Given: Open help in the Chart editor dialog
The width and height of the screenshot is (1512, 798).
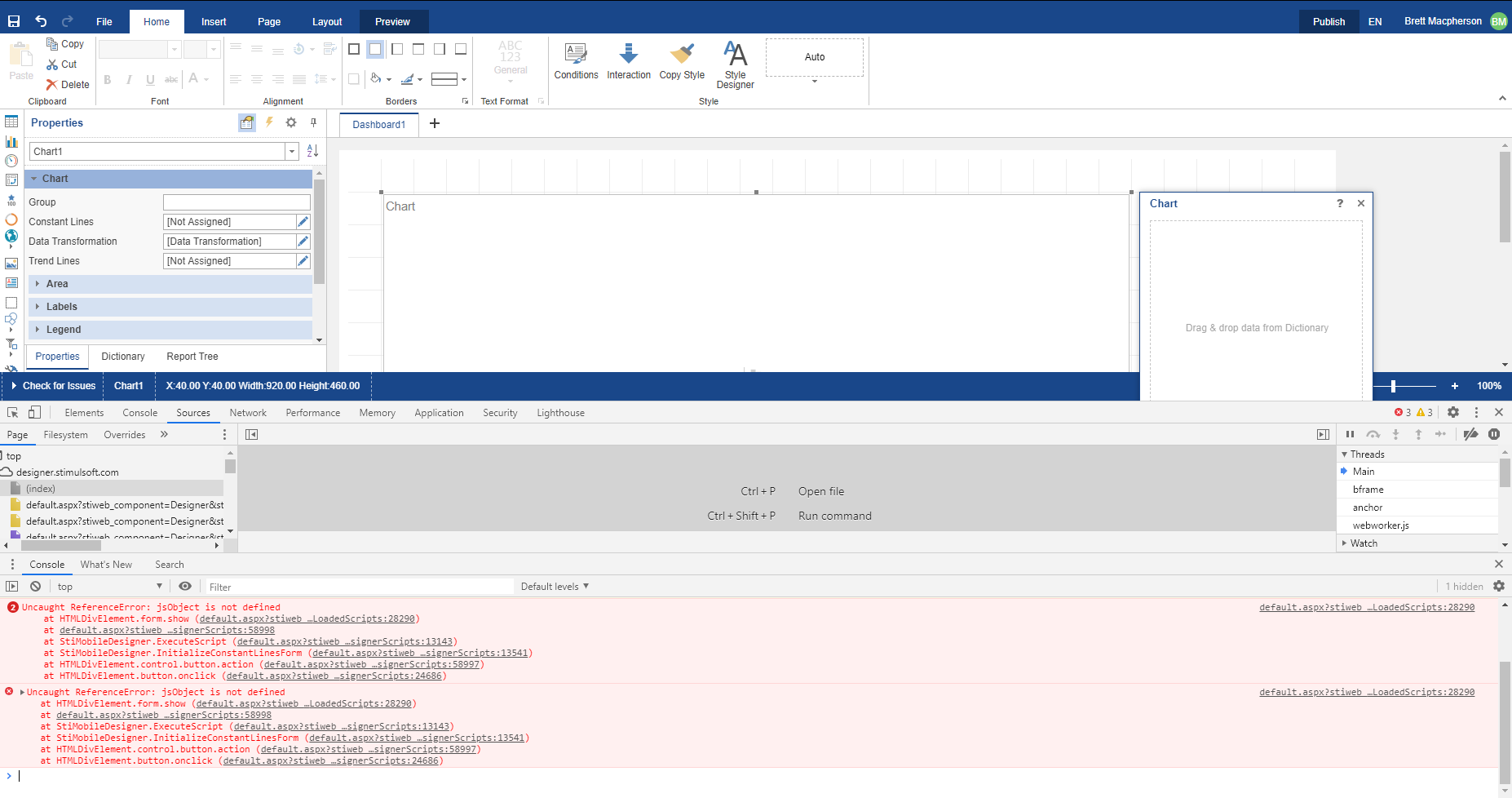Looking at the screenshot, I should click(x=1340, y=203).
